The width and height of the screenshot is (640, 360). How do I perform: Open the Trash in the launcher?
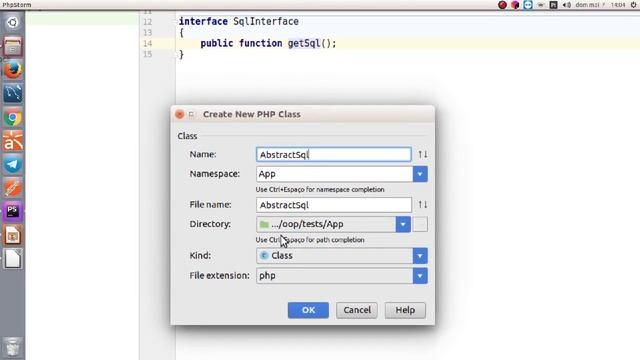pos(12,346)
